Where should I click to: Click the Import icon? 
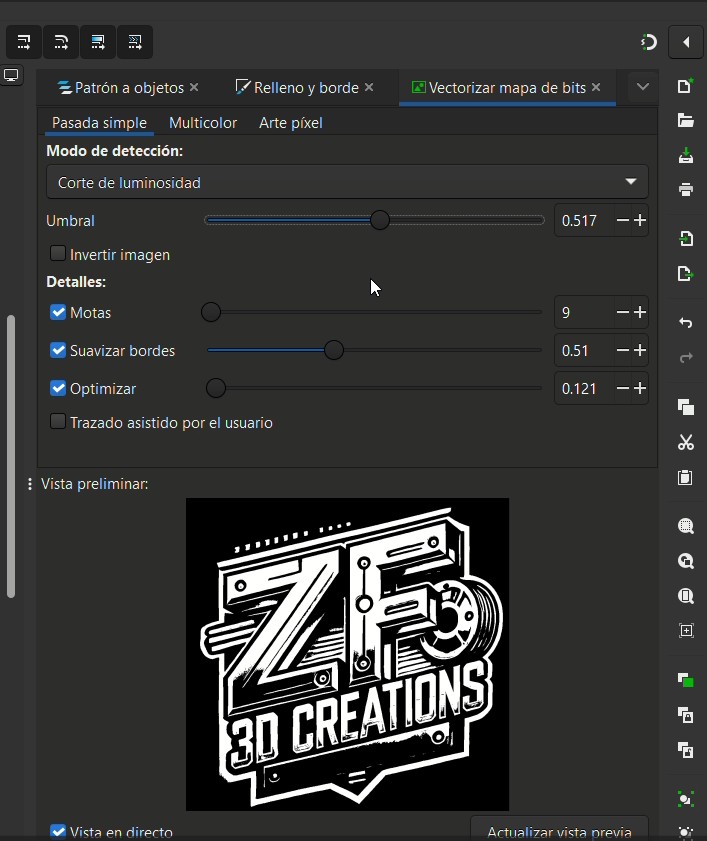point(686,239)
